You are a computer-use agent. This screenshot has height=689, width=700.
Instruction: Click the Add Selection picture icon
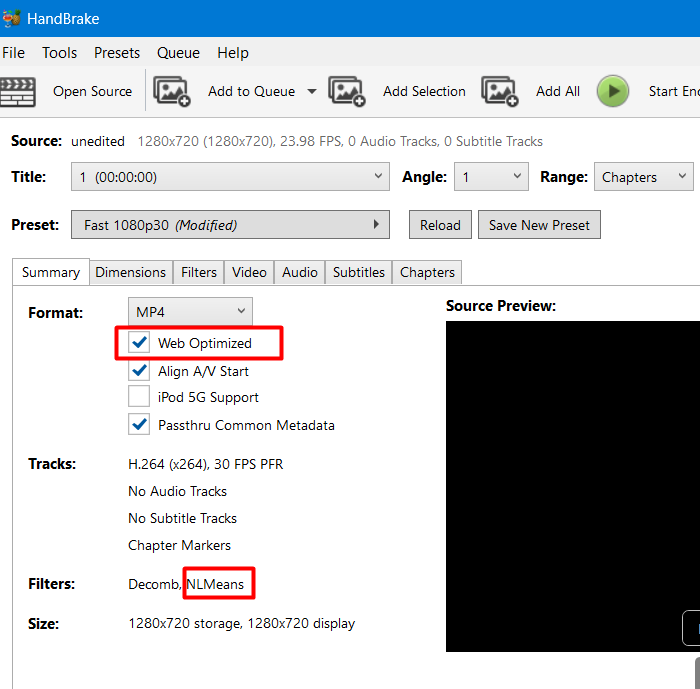347,92
